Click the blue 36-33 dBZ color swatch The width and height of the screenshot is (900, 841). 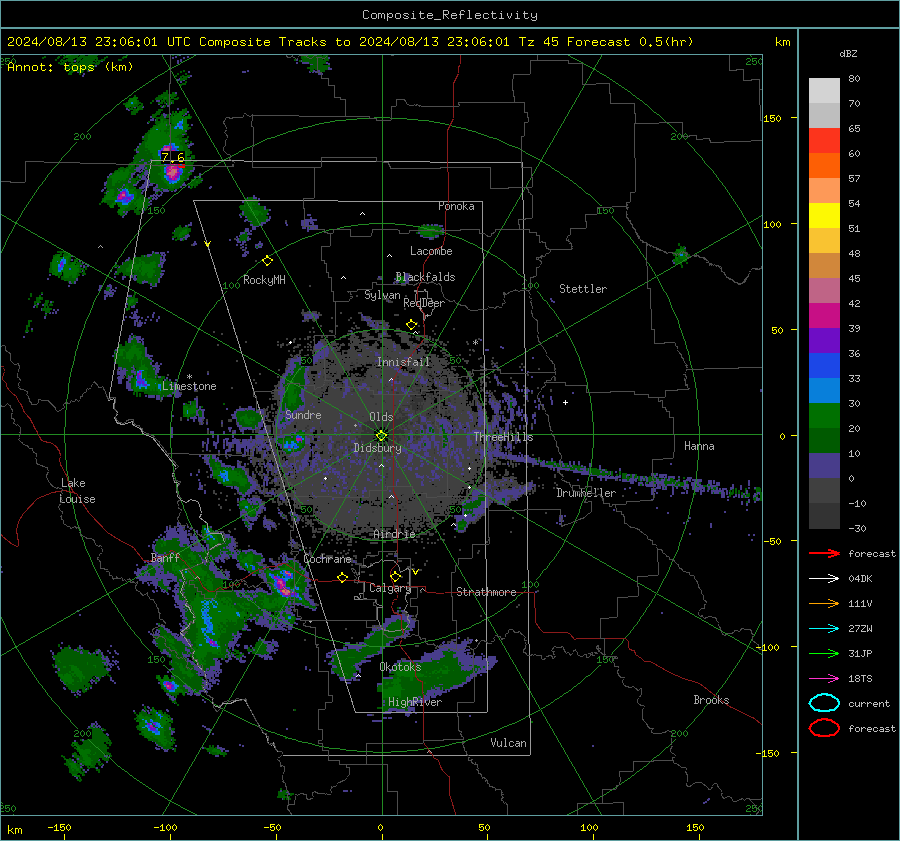(x=824, y=366)
